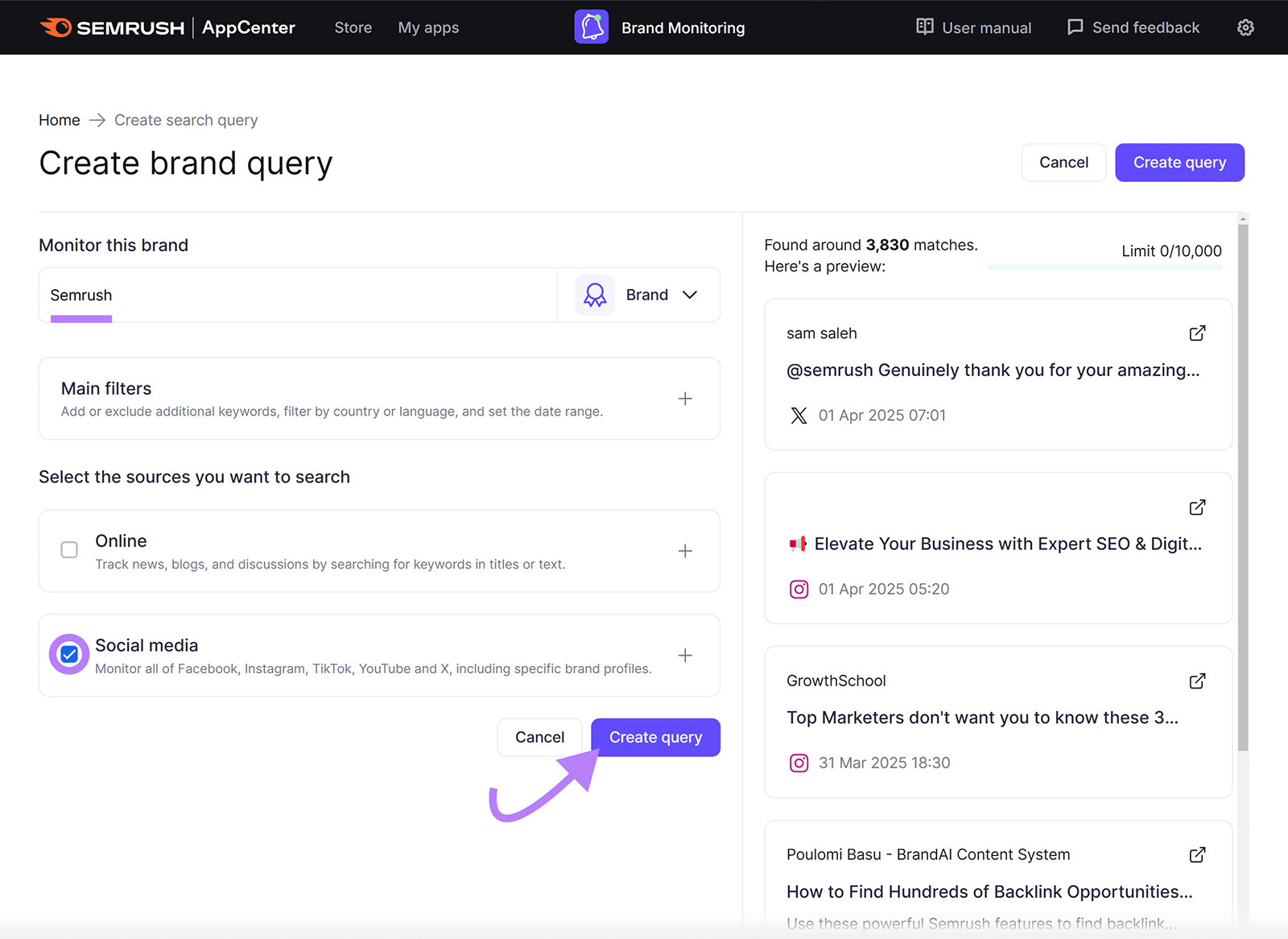Click the 'Elevate Your Business' post title

pyautogui.click(x=995, y=544)
